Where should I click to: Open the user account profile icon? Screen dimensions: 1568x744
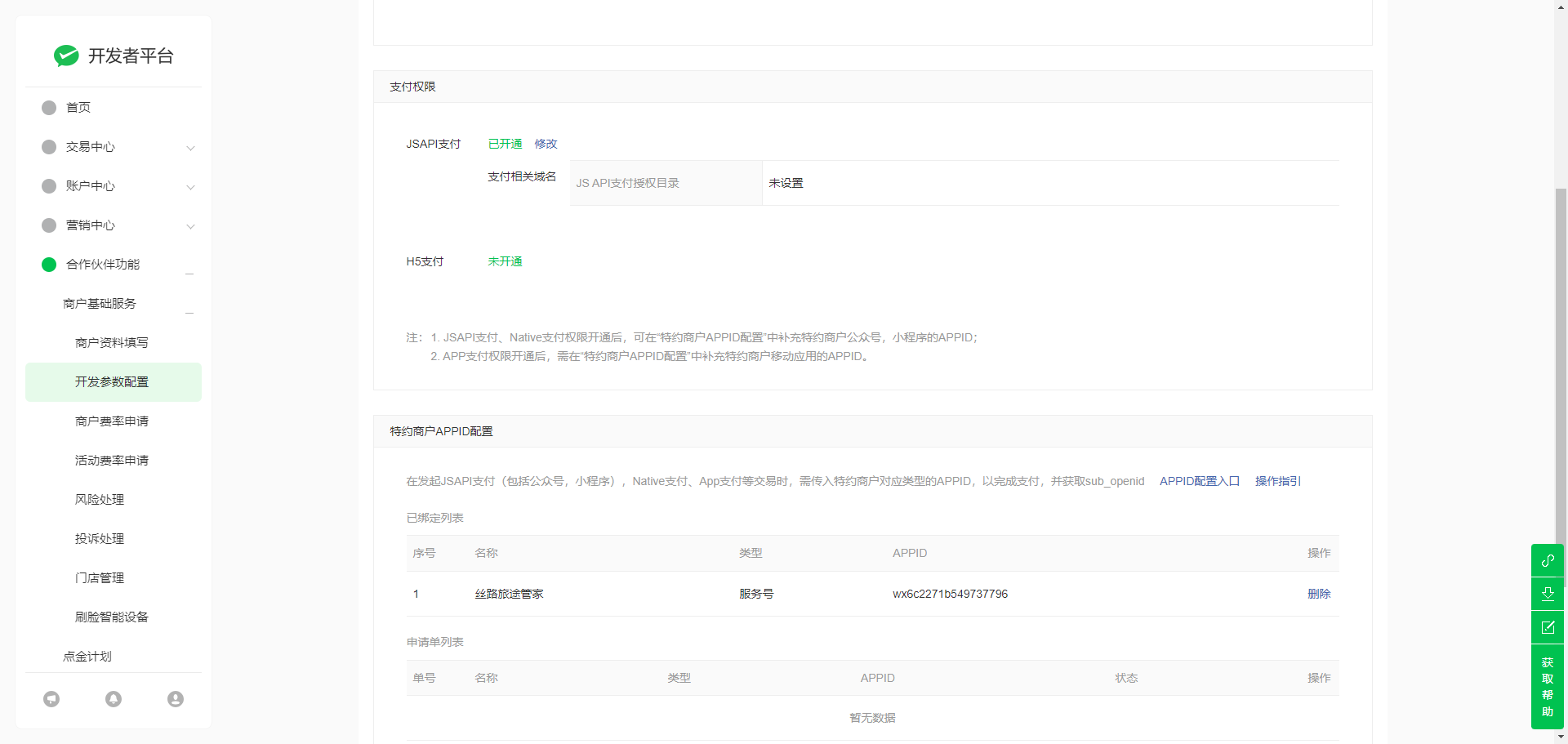(176, 699)
